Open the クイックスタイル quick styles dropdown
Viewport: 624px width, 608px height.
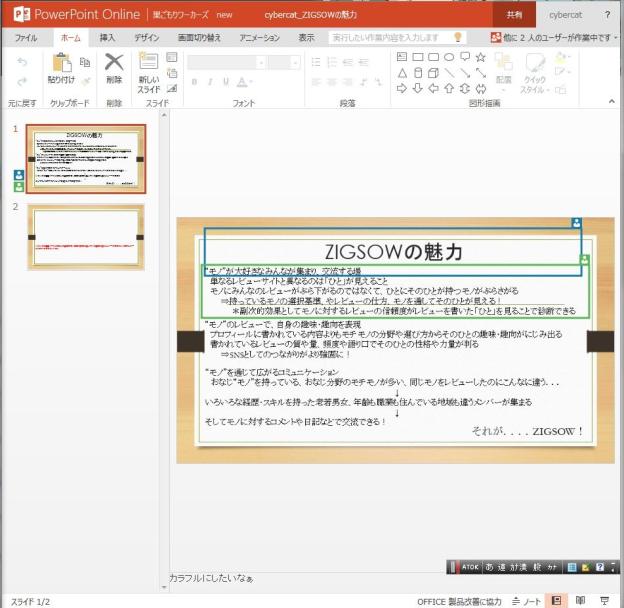[534, 73]
